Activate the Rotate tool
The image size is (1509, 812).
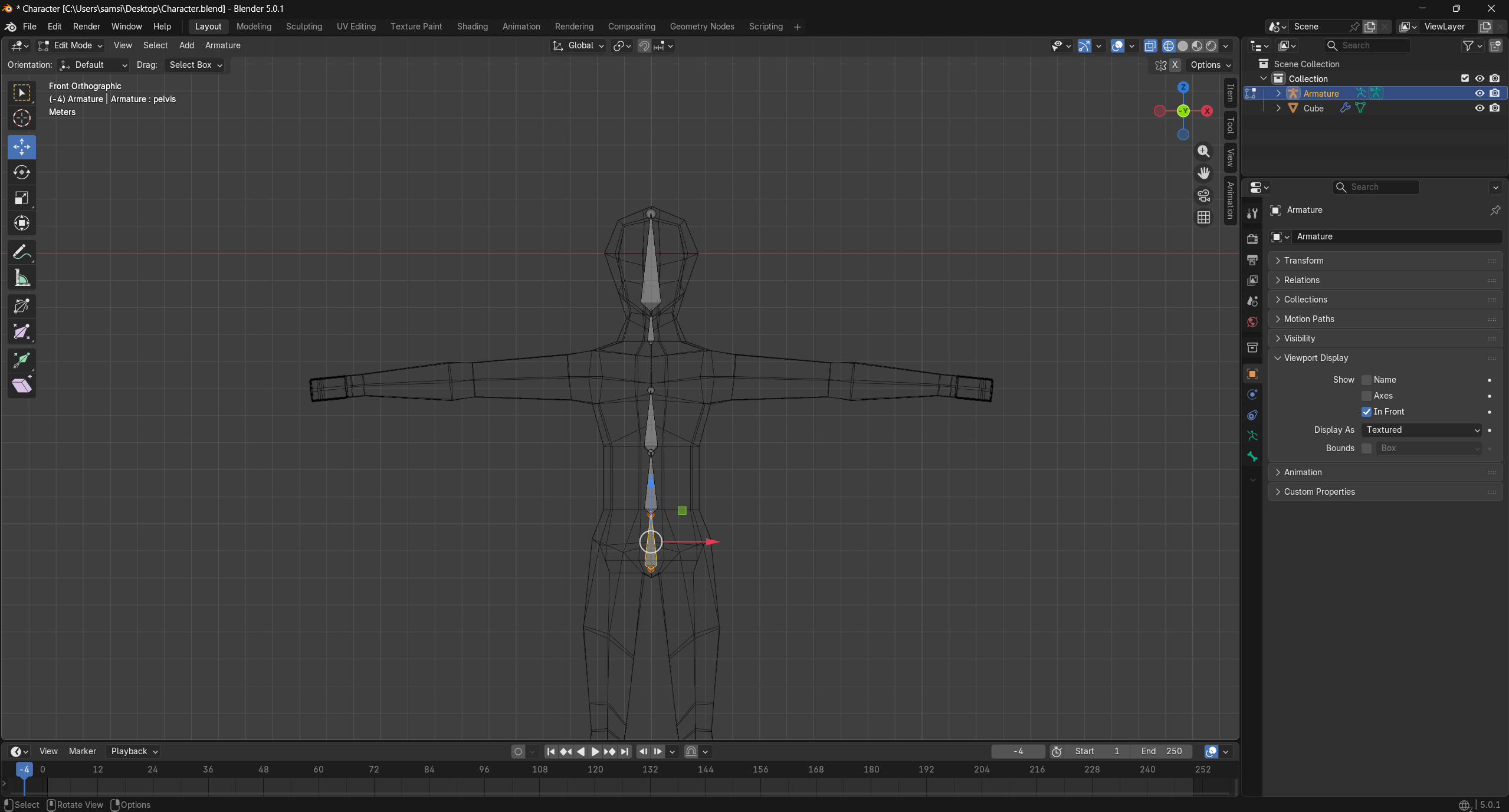tap(22, 172)
